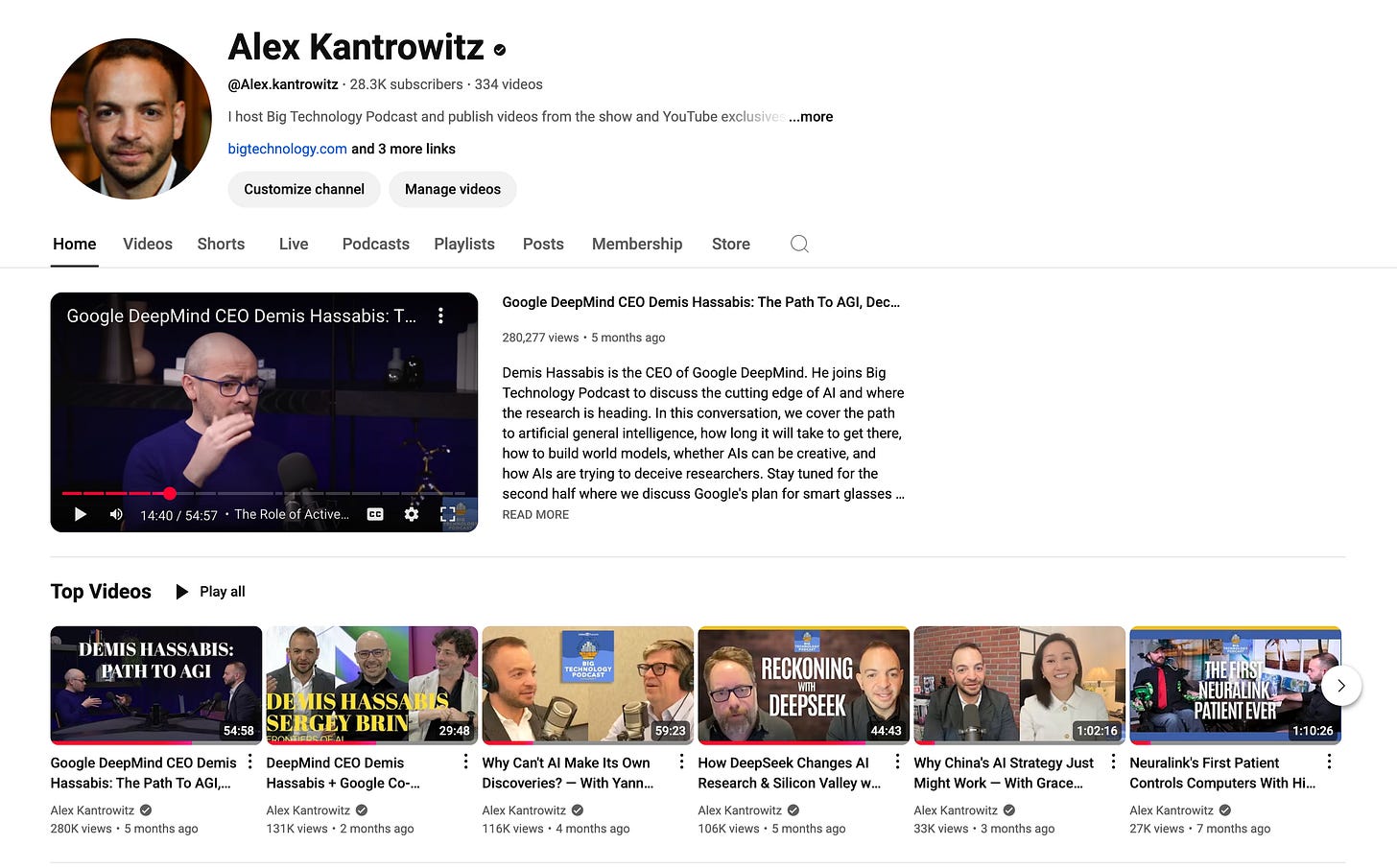The height and width of the screenshot is (868, 1397).
Task: Open the Playlists tab
Action: (464, 244)
